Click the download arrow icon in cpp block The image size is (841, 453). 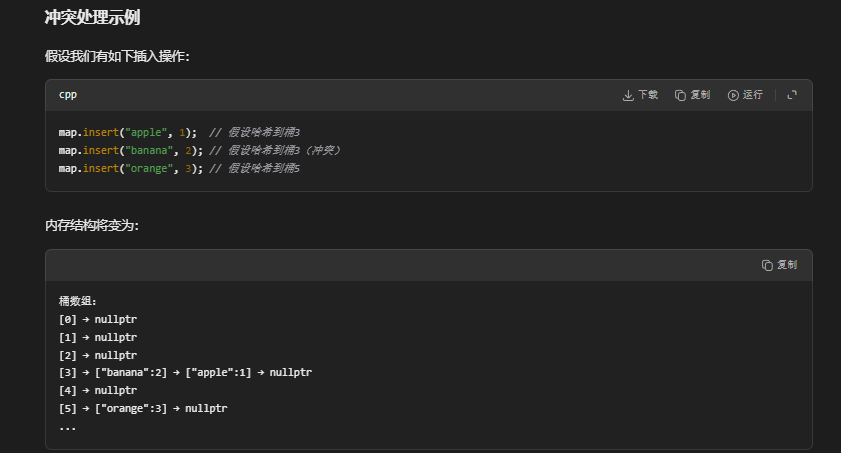coord(628,95)
